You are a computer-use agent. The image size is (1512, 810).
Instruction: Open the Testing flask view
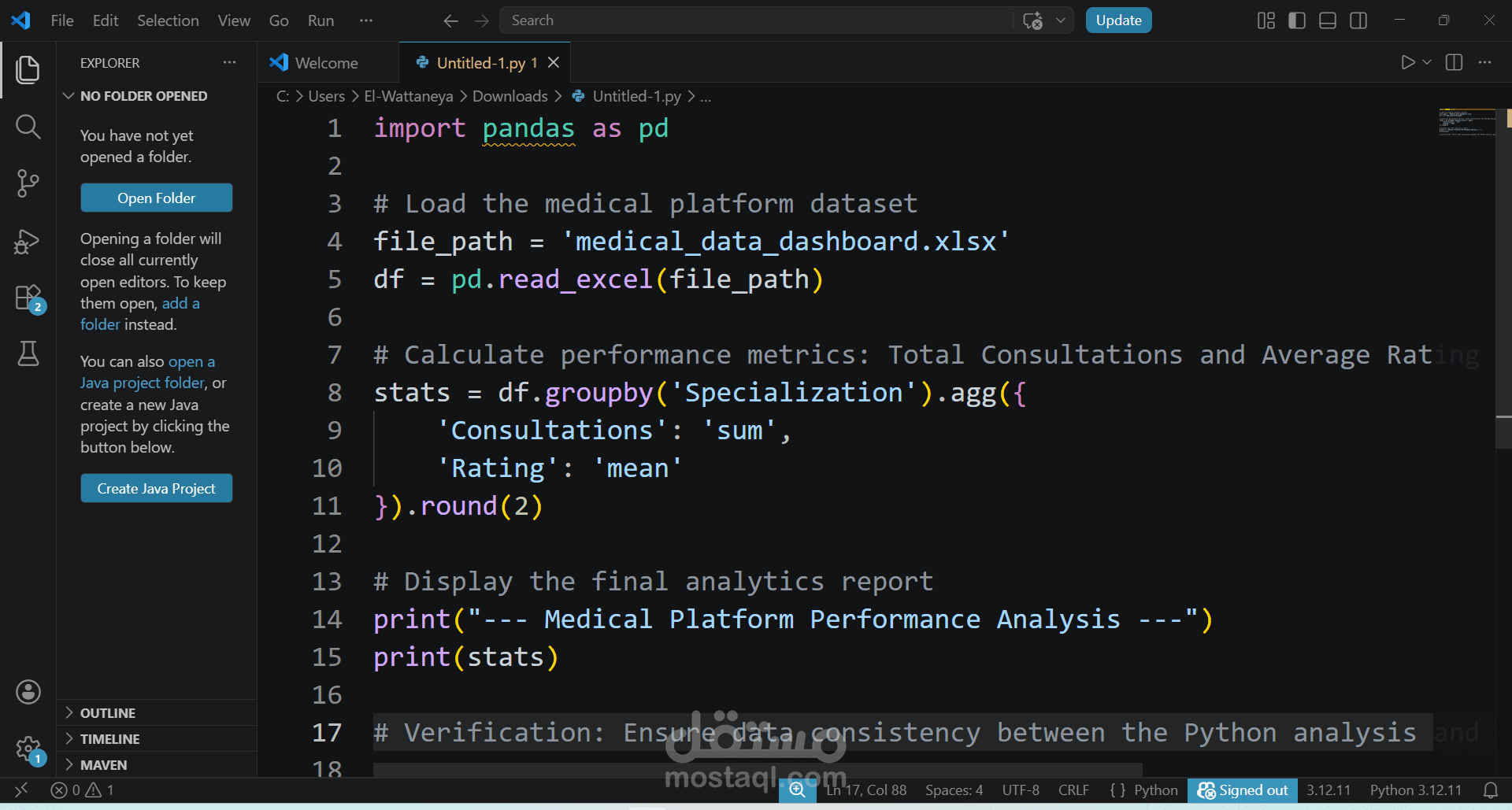coord(28,353)
